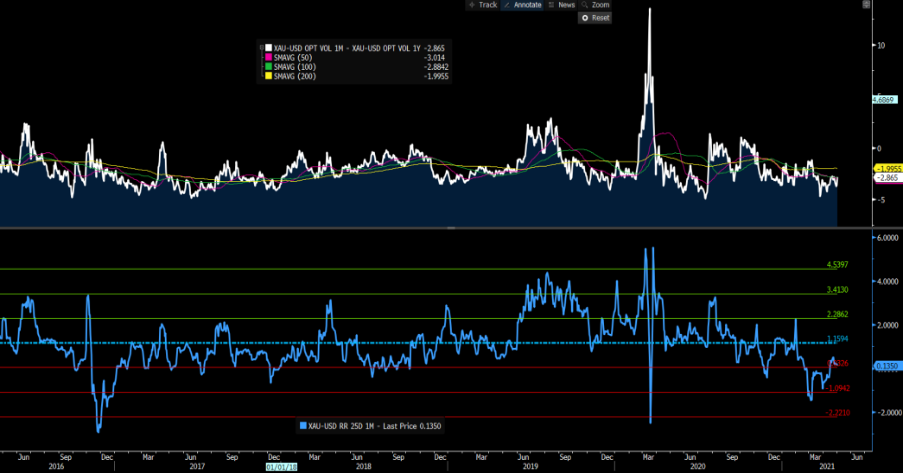This screenshot has height=474, width=904.
Task: Click the white XAU-USD OPT VOL swatch
Action: click(269, 48)
